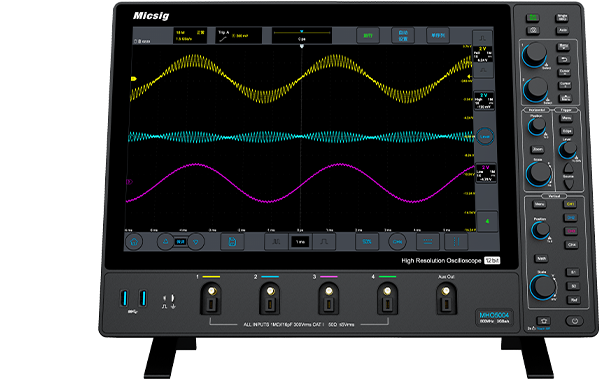Open the magenta channel 3 info box
The image size is (600, 380).
(x=486, y=173)
